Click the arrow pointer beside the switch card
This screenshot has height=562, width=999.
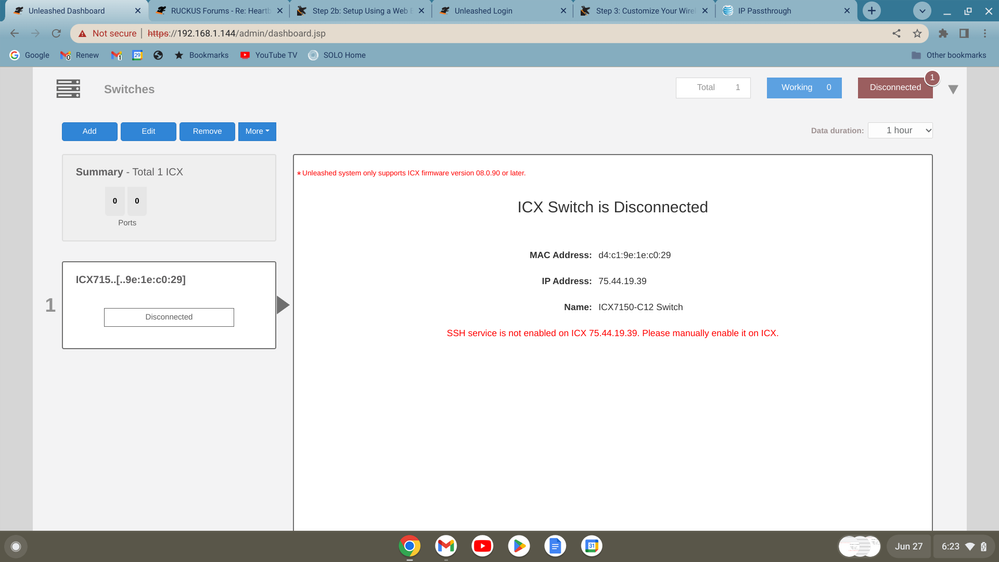(283, 305)
